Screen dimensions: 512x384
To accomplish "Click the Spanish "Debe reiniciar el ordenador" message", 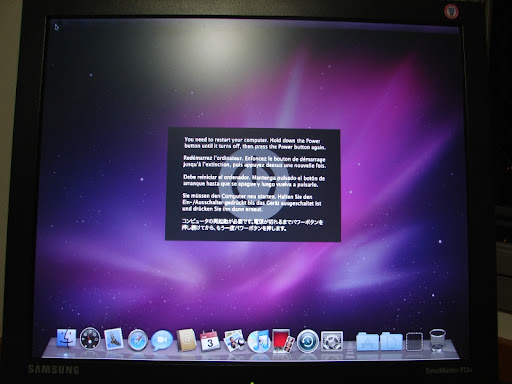I will [254, 181].
